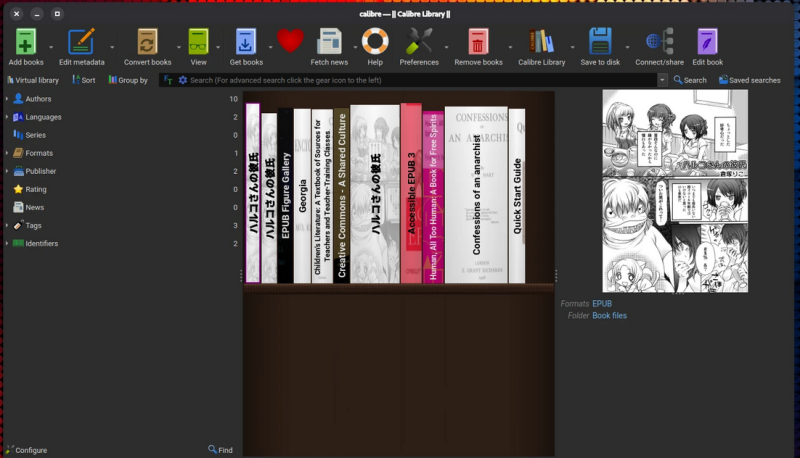Click the red heart donate icon
This screenshot has height=458, width=800.
[290, 41]
